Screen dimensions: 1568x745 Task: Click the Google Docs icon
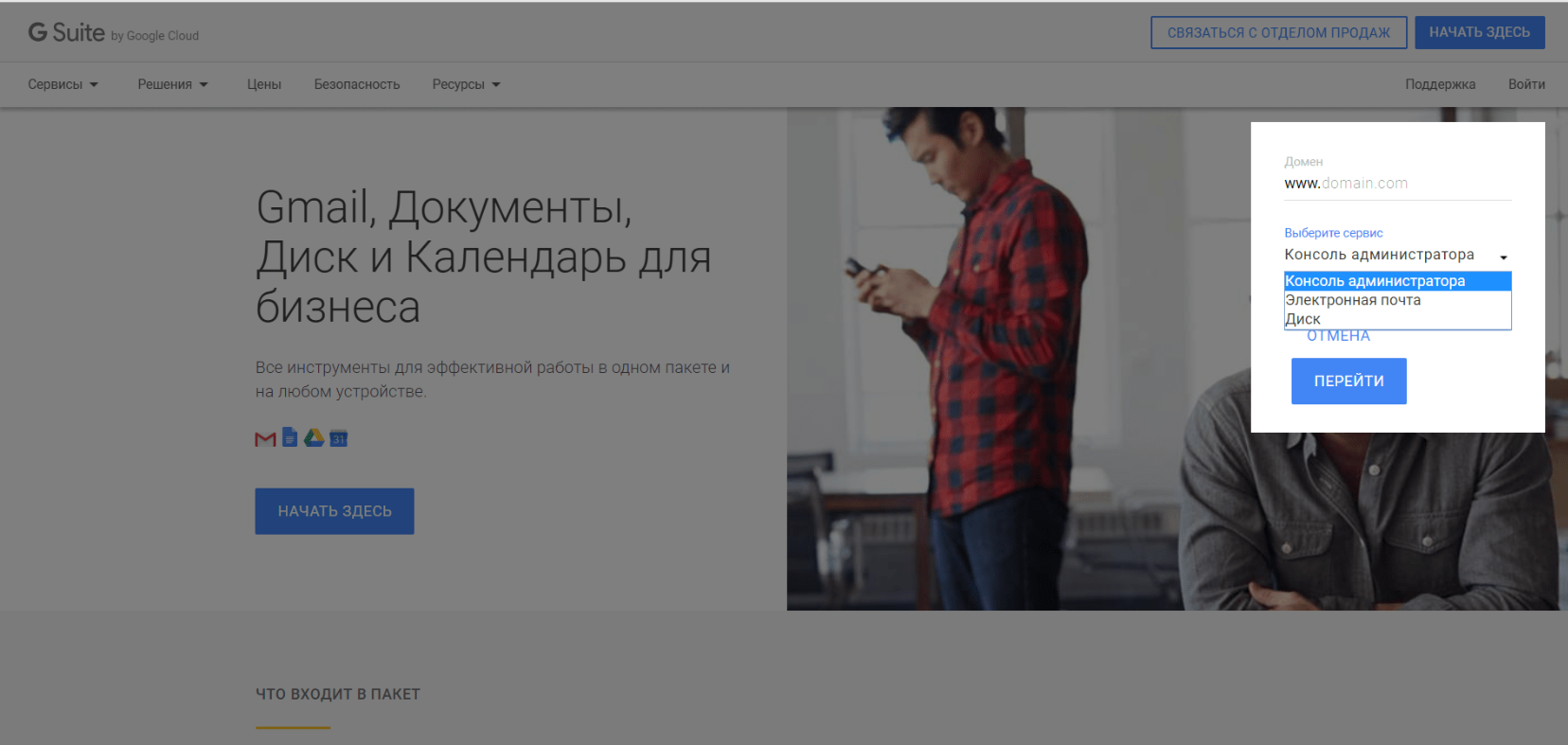point(290,437)
